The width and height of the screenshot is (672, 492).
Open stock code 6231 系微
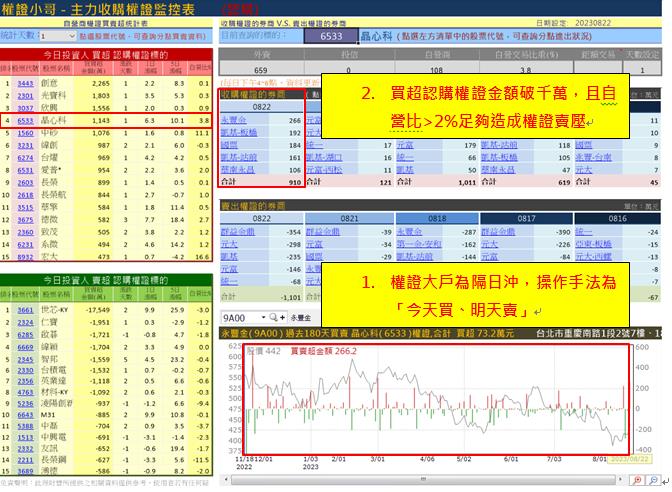coord(25,245)
